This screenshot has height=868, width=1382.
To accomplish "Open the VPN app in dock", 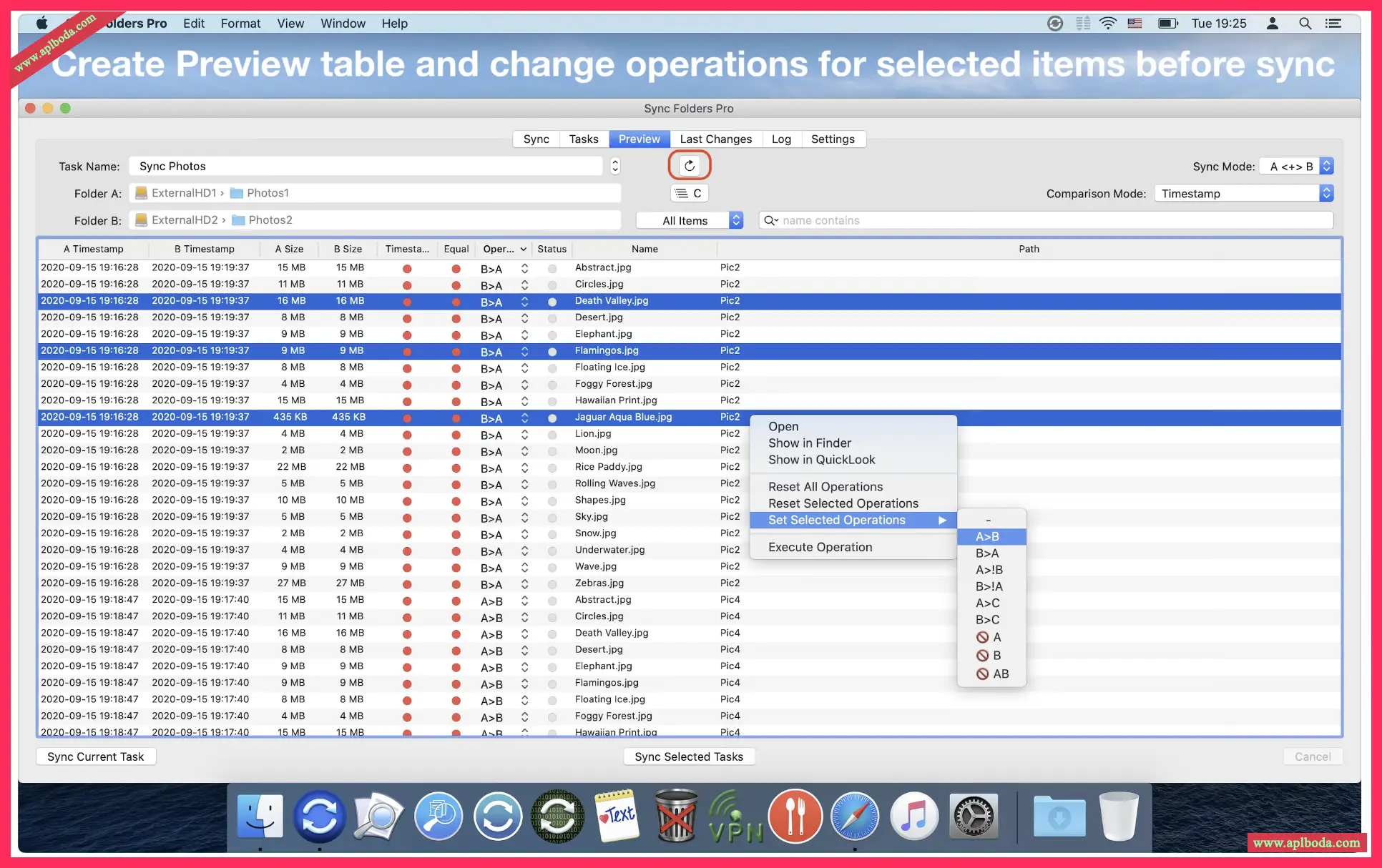I will [x=735, y=816].
